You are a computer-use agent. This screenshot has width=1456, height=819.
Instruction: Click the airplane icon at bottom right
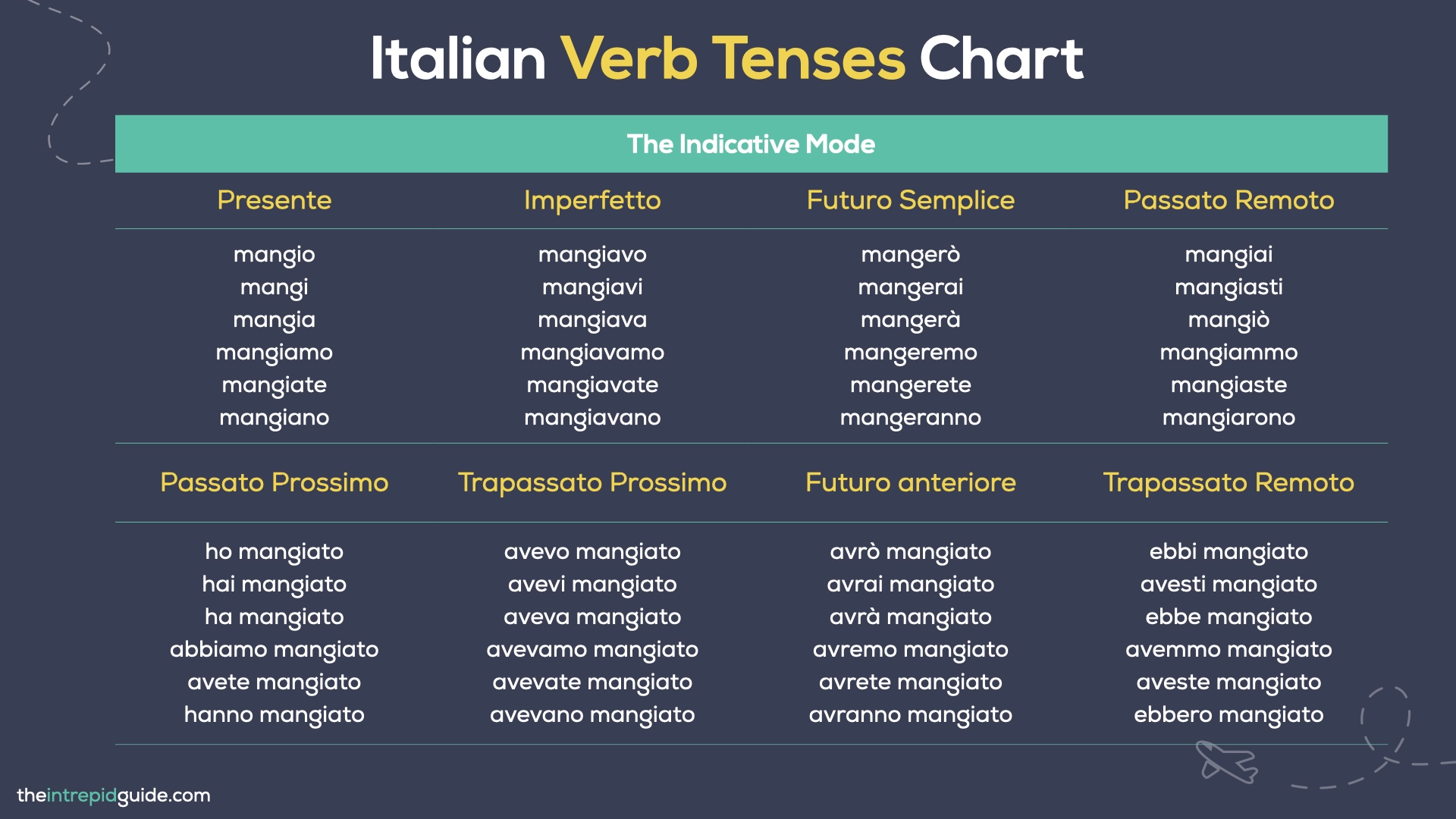pos(1226,761)
